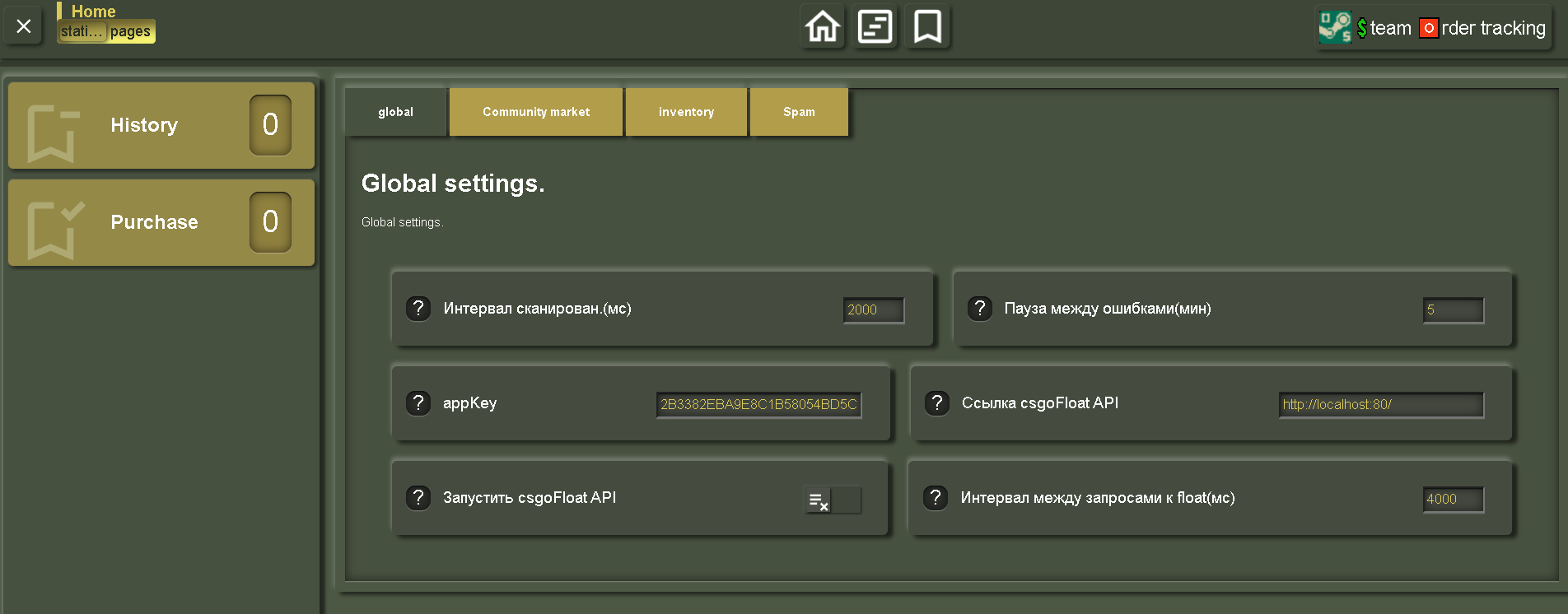Close the side menu with X button
The height and width of the screenshot is (614, 1568).
pyautogui.click(x=24, y=27)
